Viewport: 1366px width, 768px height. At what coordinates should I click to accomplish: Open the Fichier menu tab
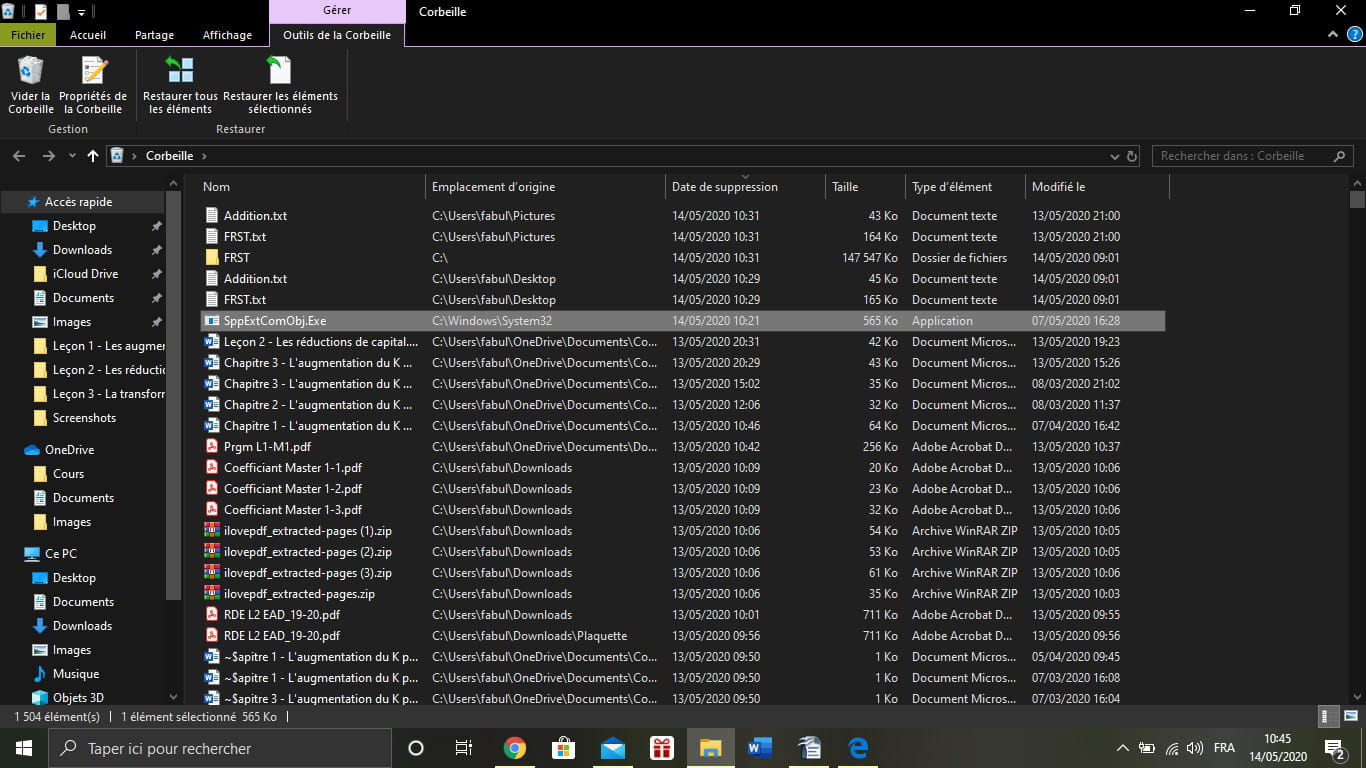click(28, 35)
